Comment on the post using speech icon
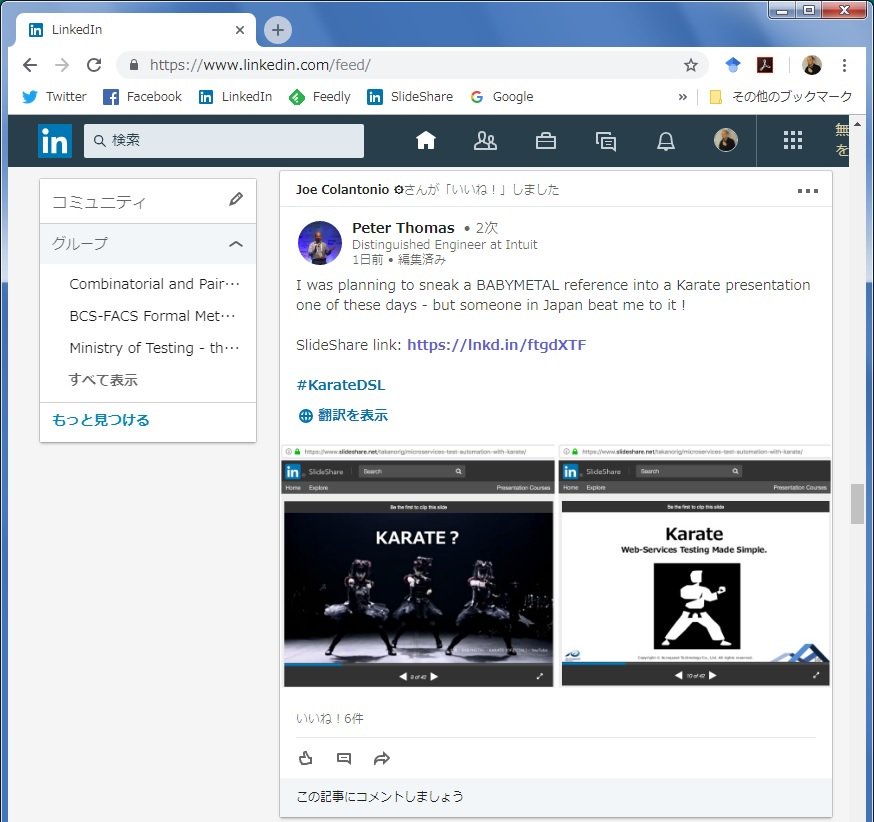The height and width of the screenshot is (822, 874). 344,758
